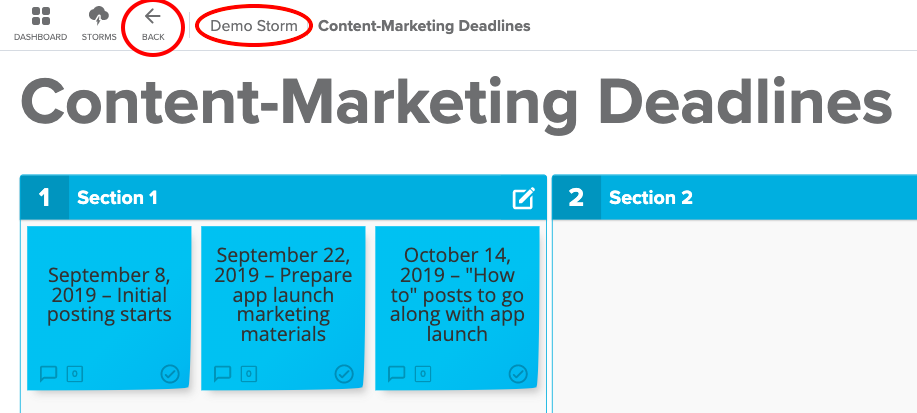Open comments on September 22 note
Screen dimensions: 917x413
pyautogui.click(x=222, y=373)
